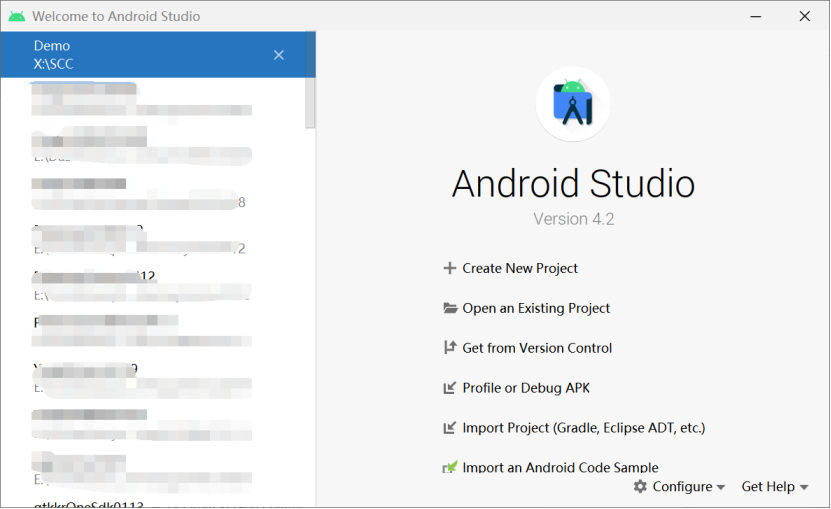
Task: Choose Import an Android Code Sample
Action: (560, 467)
